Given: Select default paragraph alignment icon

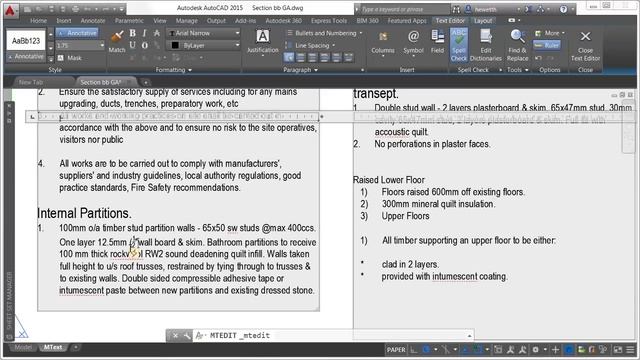Looking at the screenshot, I should (x=289, y=58).
